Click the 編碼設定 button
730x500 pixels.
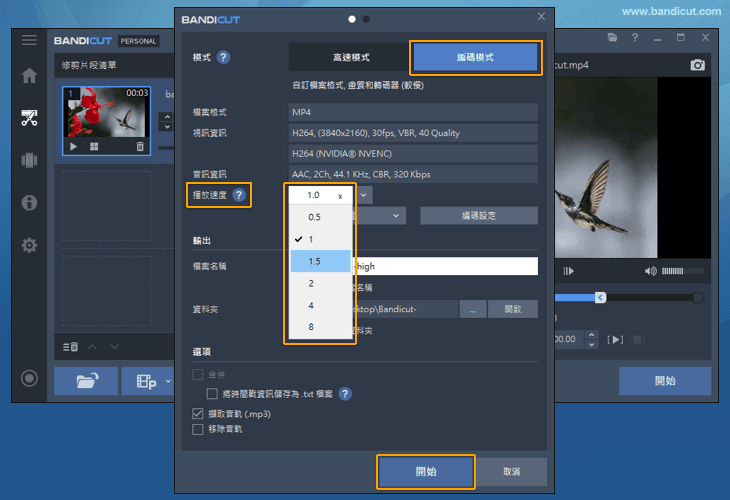coord(479,216)
